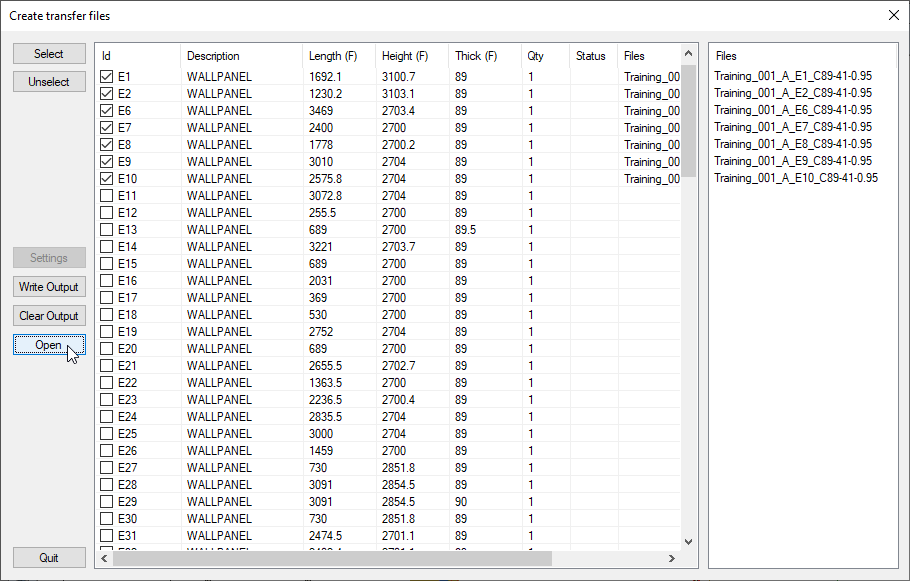Uncheck the E1 wallpanel checkbox
The width and height of the screenshot is (910, 581).
107,76
